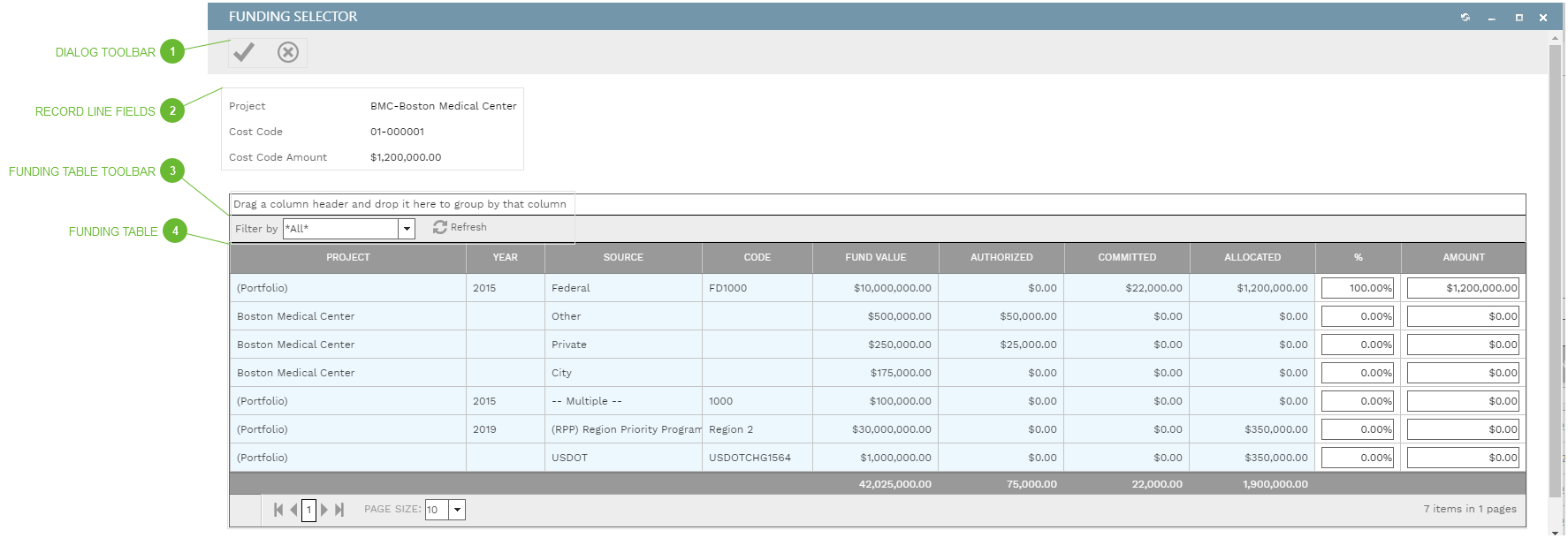Image resolution: width=1568 pixels, height=538 pixels.
Task: Edit amount field in the USDOT row
Action: click(1463, 458)
